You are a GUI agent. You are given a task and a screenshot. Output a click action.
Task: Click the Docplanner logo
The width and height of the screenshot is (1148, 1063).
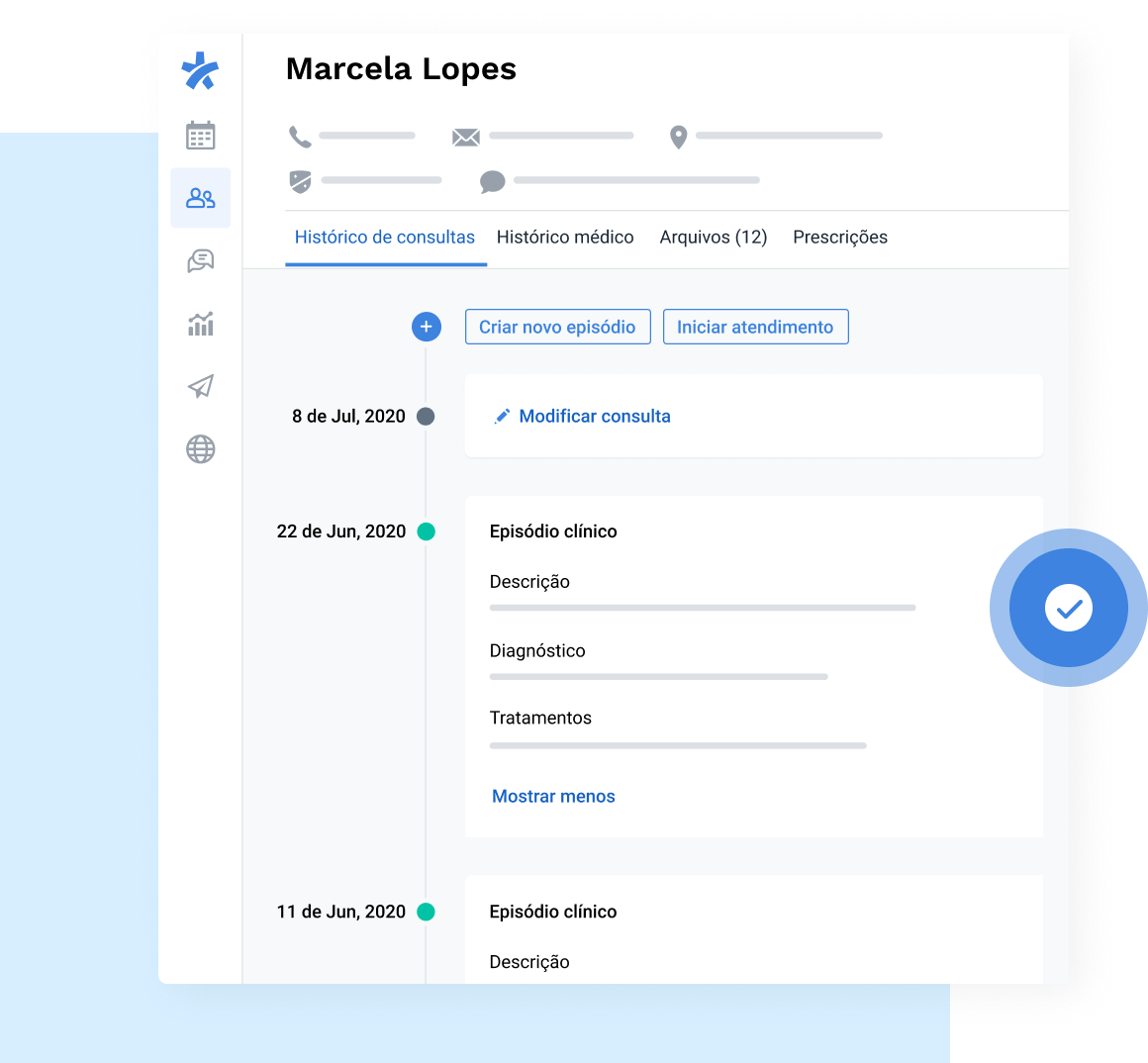201,70
